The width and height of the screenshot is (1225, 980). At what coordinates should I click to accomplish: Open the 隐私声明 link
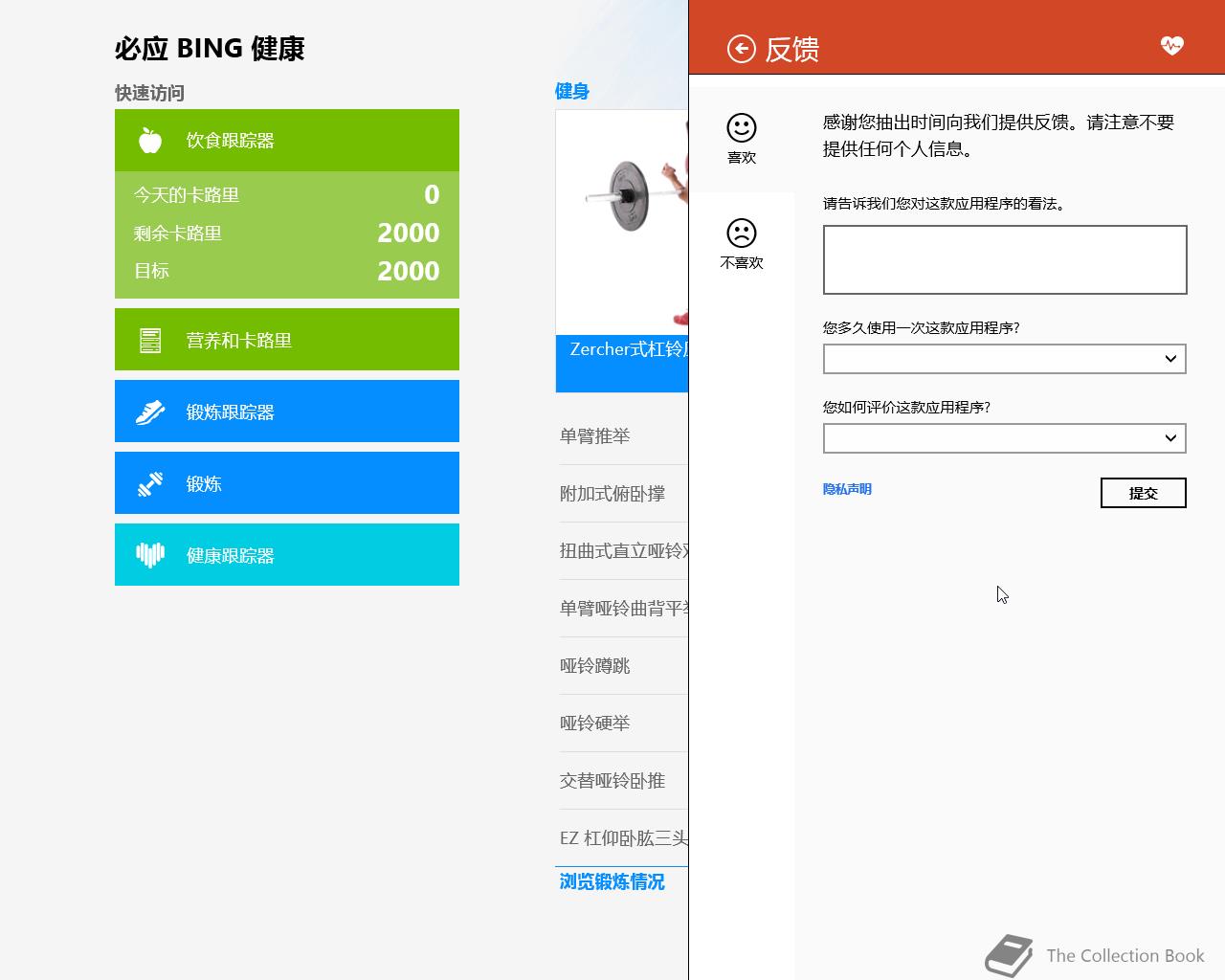tap(847, 489)
